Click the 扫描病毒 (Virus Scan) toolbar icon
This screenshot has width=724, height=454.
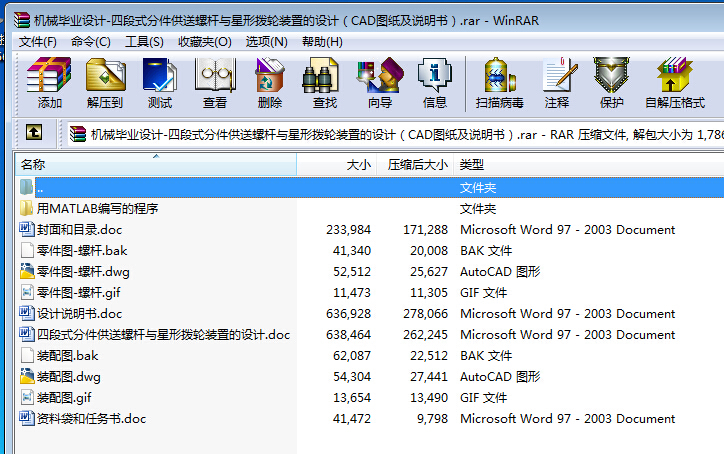tap(500, 74)
